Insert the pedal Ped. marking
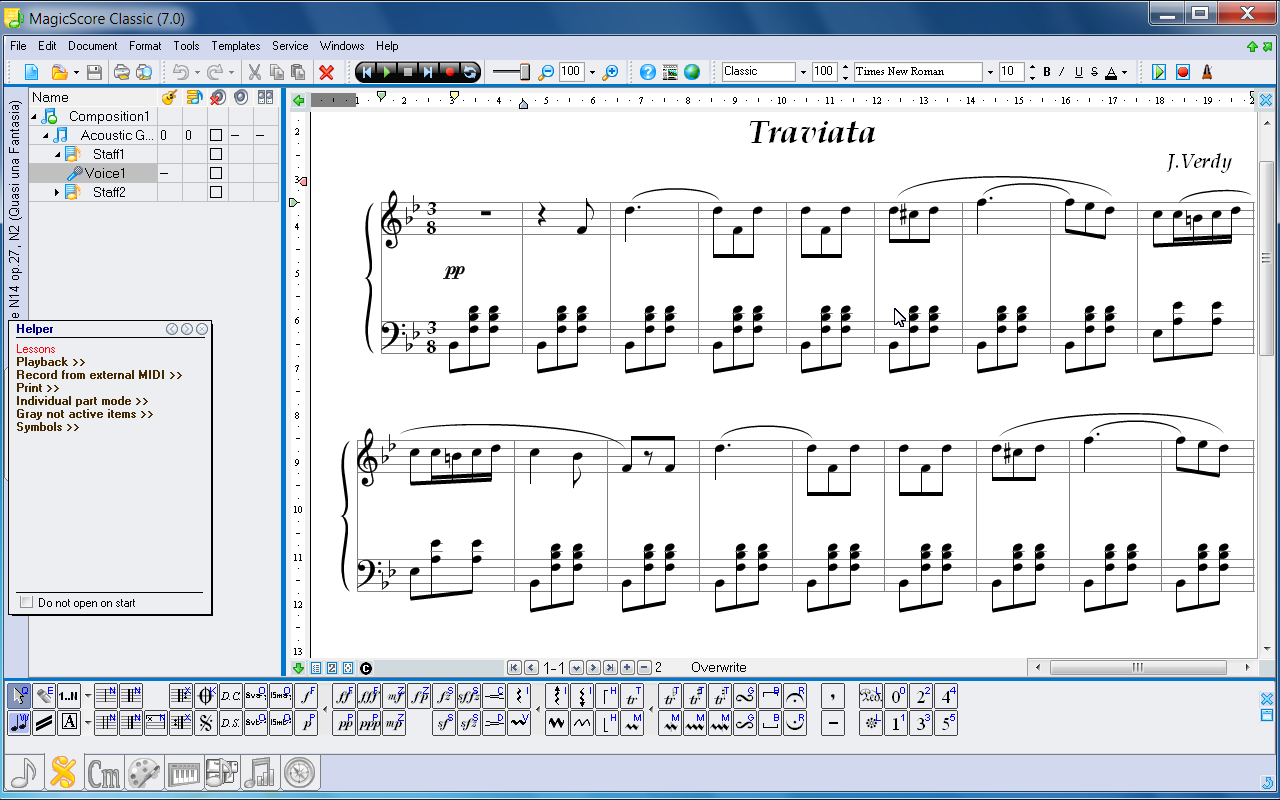This screenshot has width=1280, height=800. click(870, 696)
